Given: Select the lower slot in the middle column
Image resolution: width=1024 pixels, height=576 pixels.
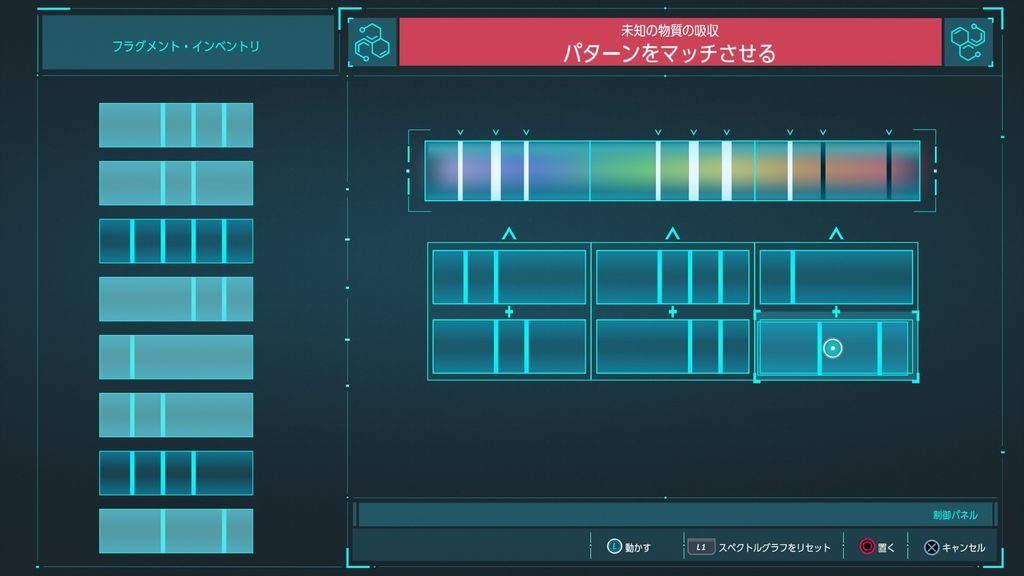Looking at the screenshot, I should [x=673, y=346].
